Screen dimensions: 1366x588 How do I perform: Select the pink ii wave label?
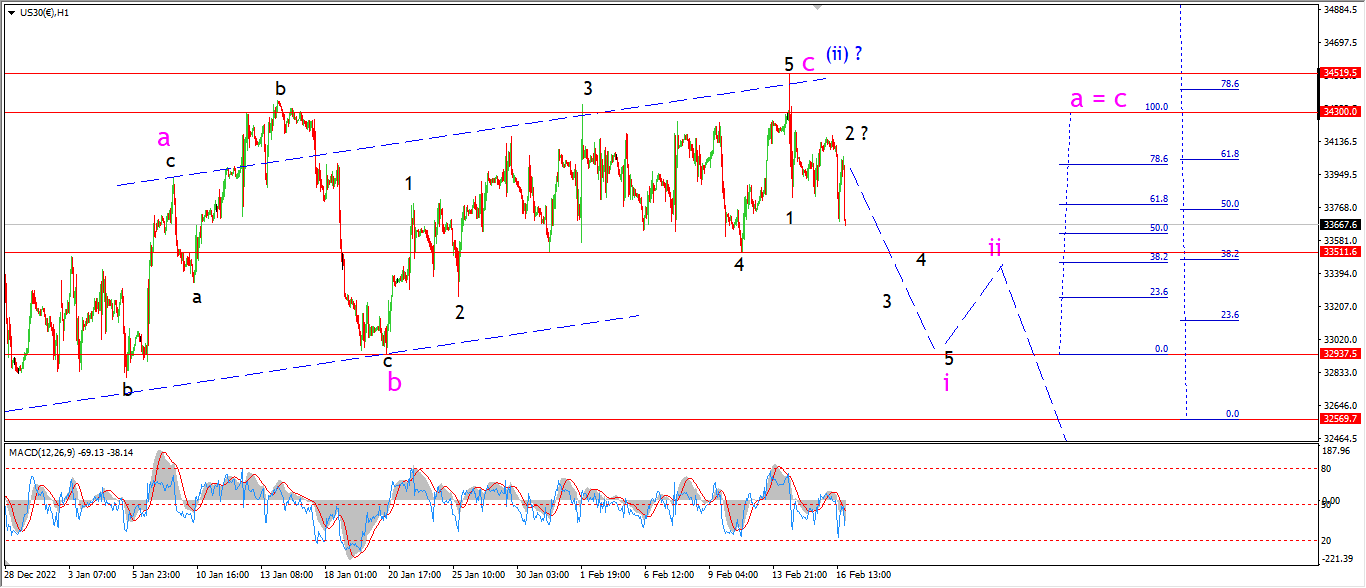995,246
